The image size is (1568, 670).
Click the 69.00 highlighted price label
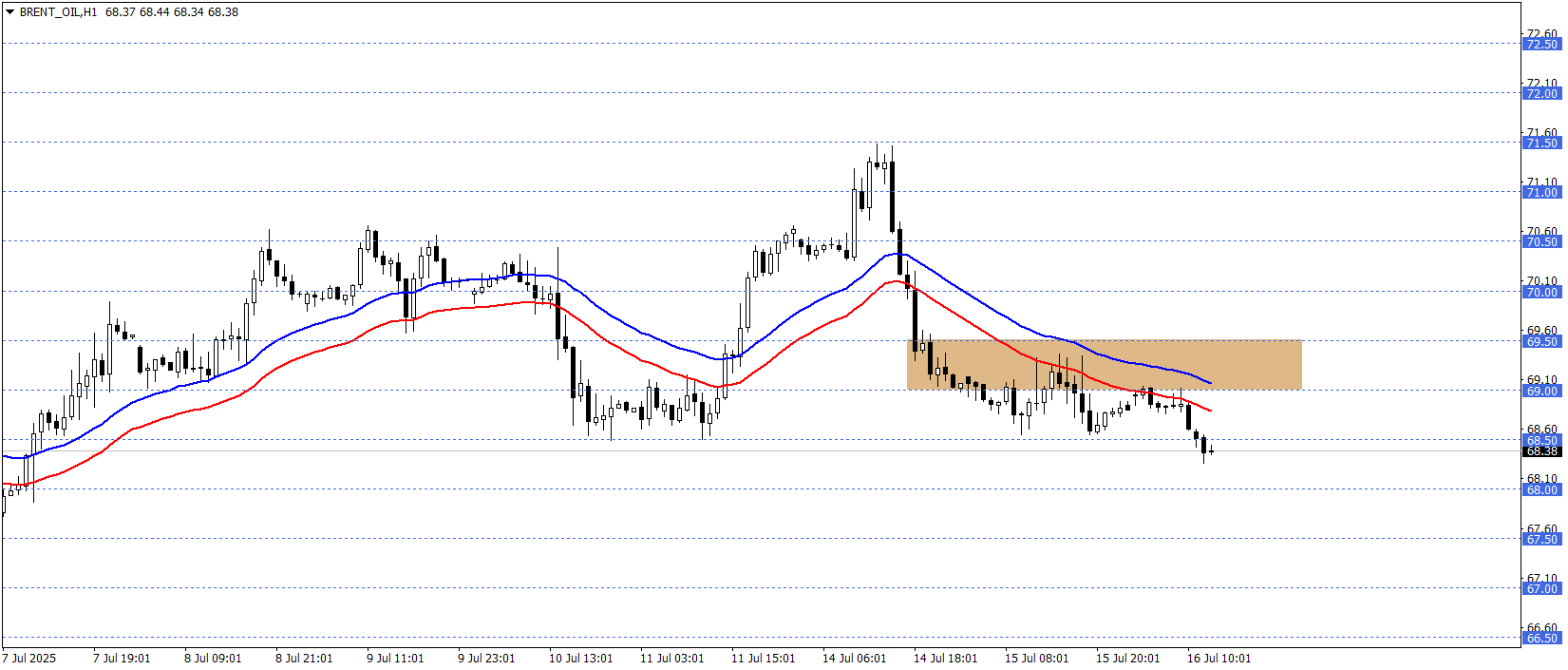[x=1541, y=391]
